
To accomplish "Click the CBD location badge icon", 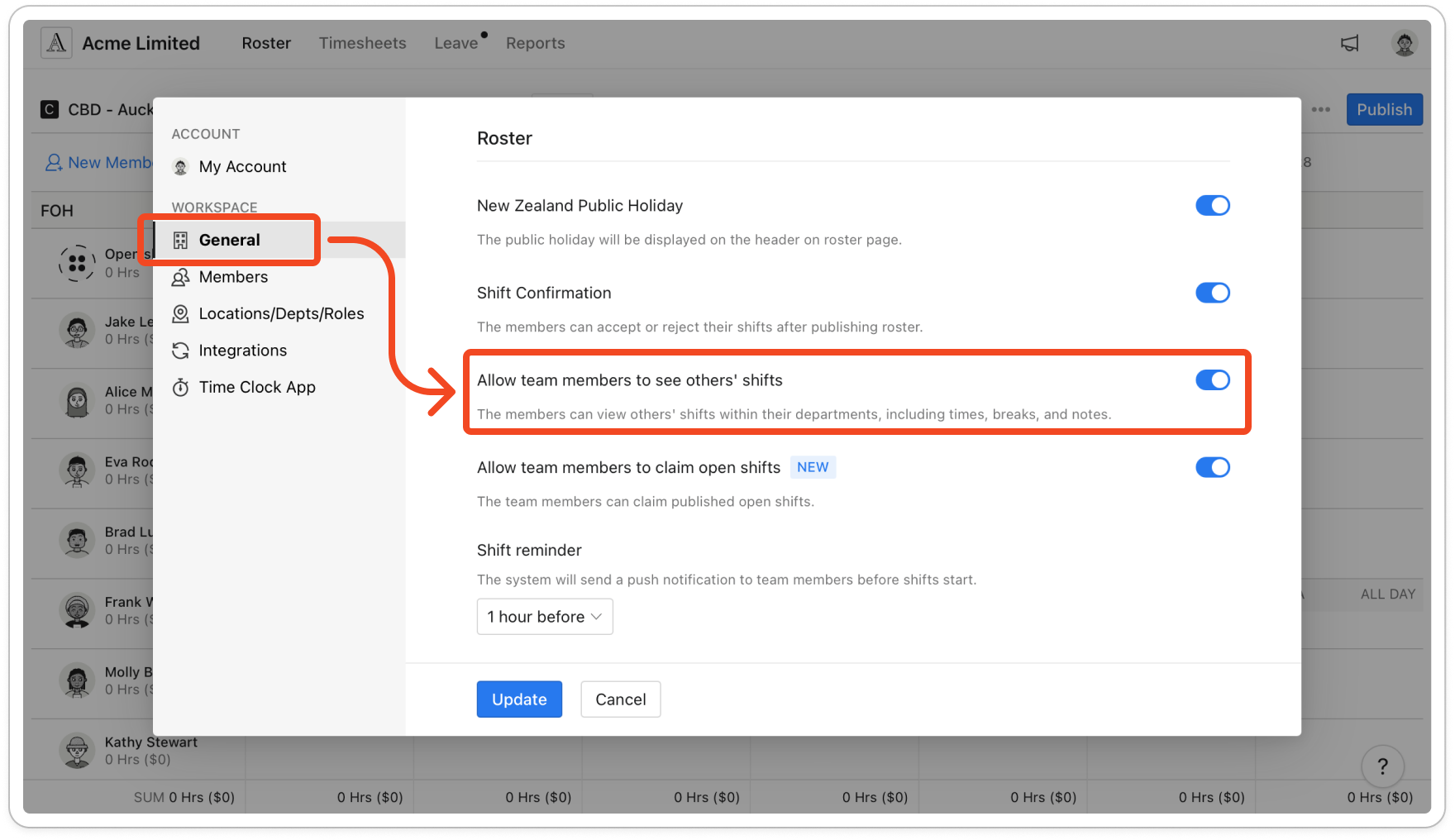I will tap(50, 109).
